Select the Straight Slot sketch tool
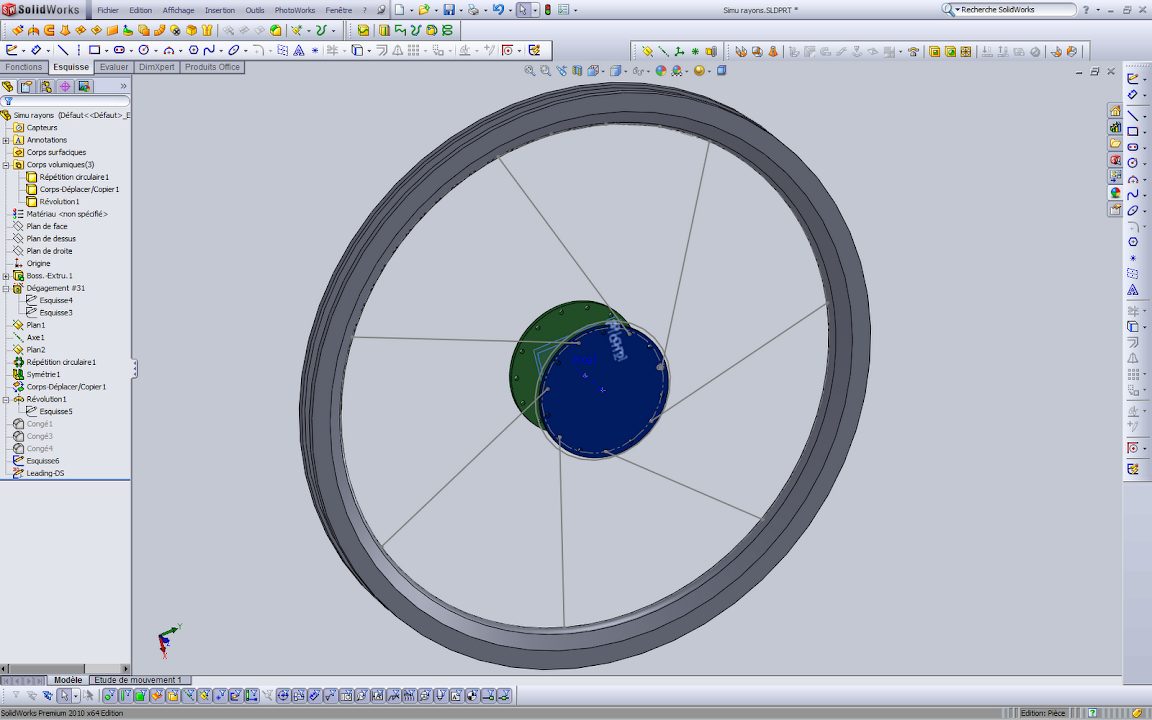The width and height of the screenshot is (1152, 720). [119, 50]
